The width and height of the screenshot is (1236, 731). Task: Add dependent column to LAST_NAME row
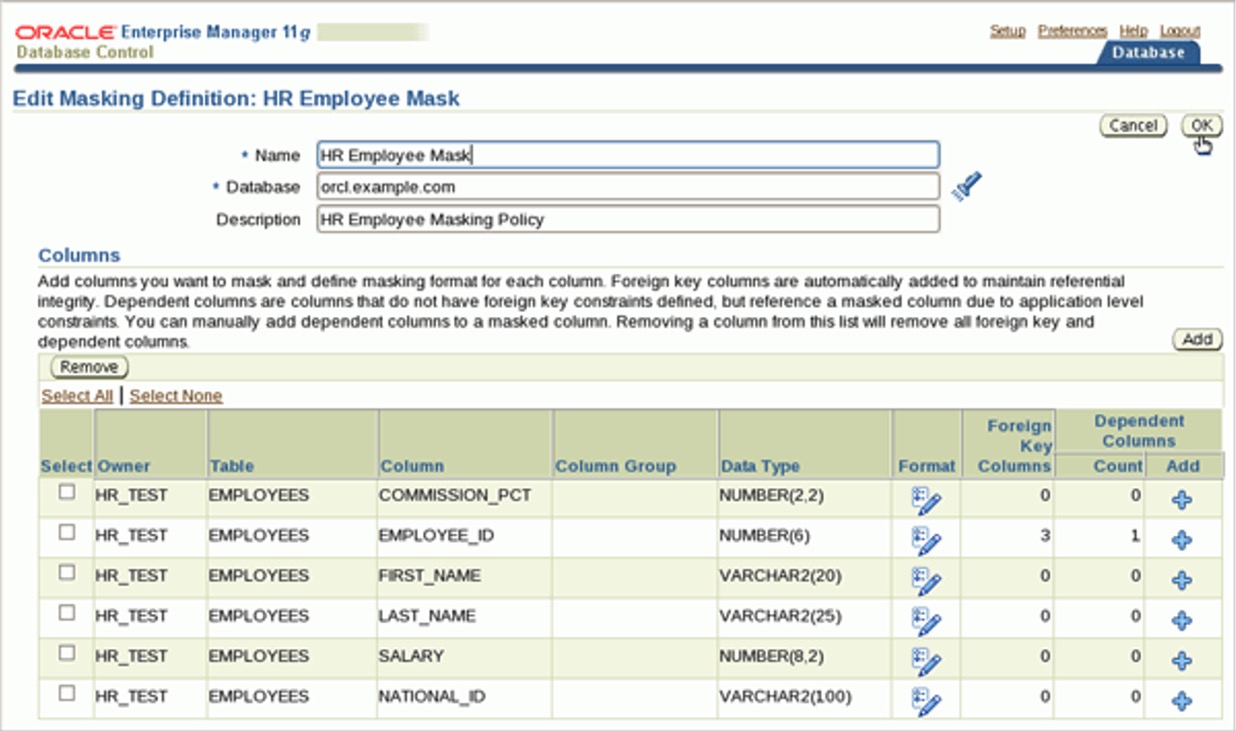1182,620
